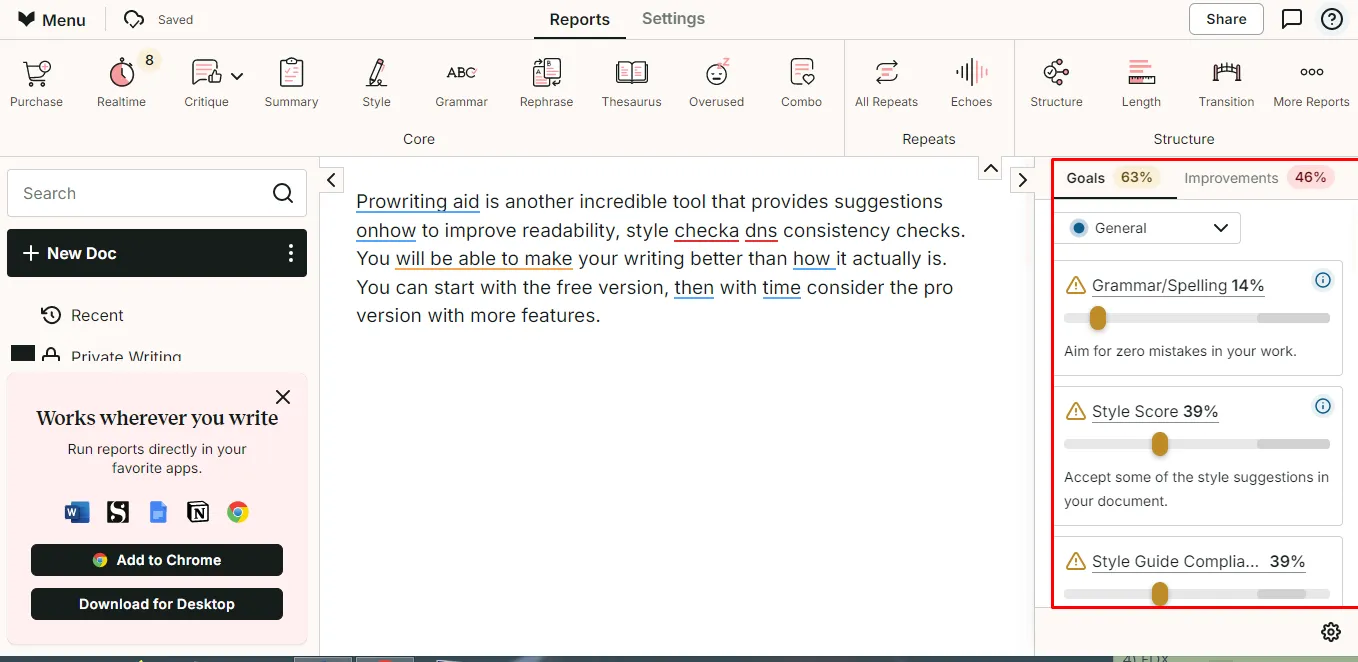Open More Reports
The height and width of the screenshot is (662, 1358).
(1312, 83)
